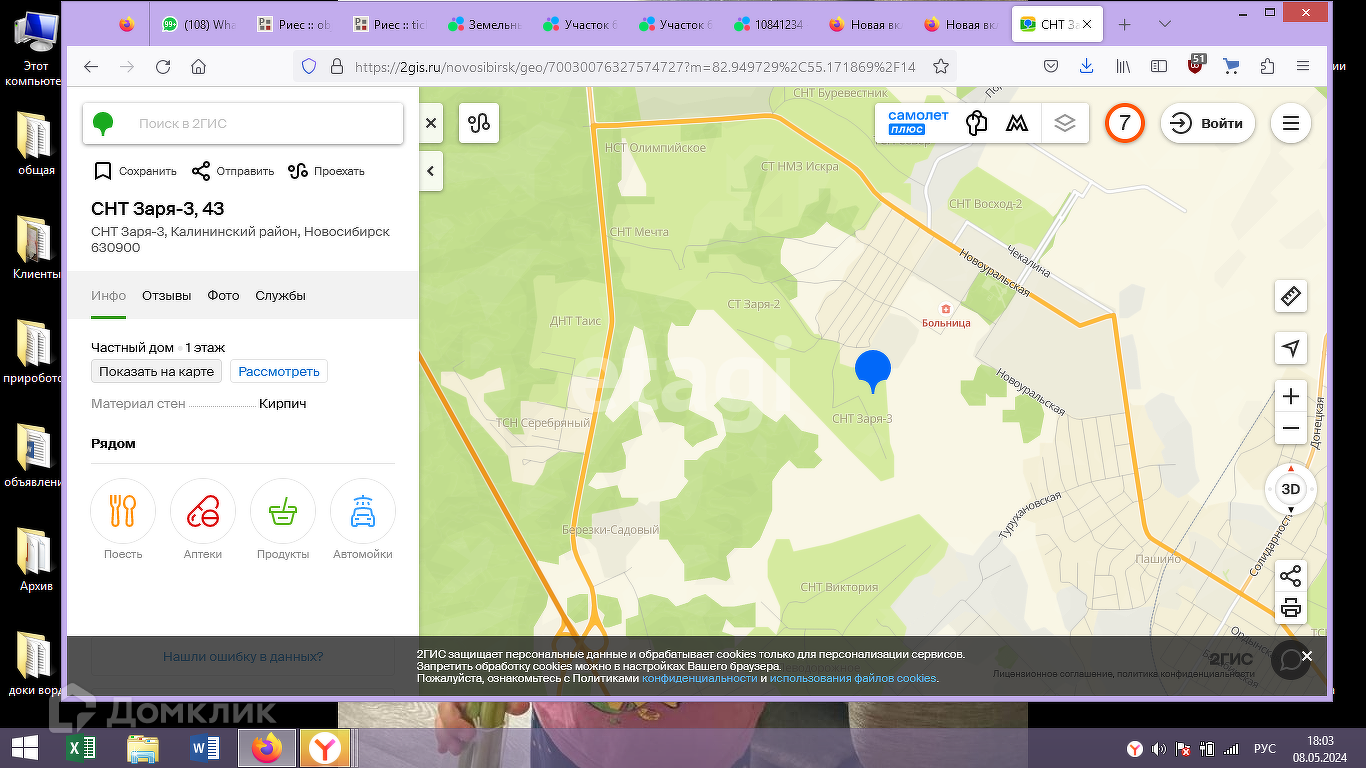Switch to the Отзывы tab

[167, 295]
